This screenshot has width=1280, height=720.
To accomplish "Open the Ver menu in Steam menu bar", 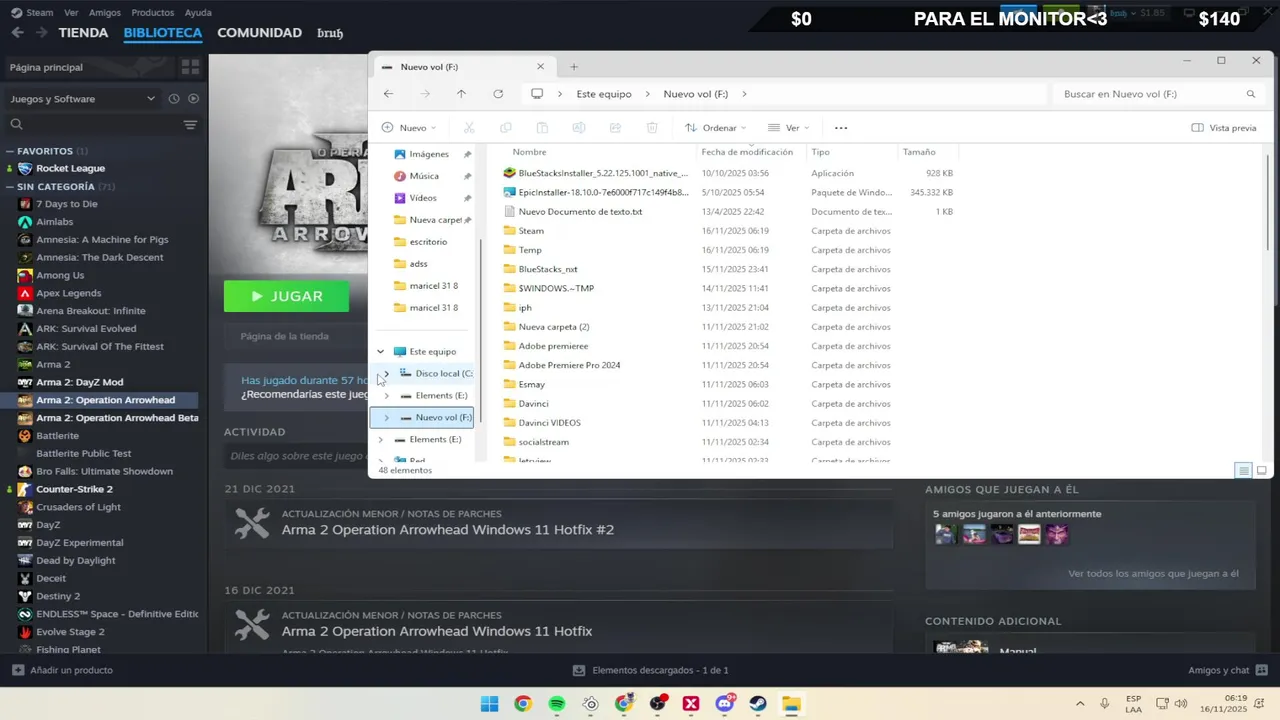I will [x=71, y=13].
